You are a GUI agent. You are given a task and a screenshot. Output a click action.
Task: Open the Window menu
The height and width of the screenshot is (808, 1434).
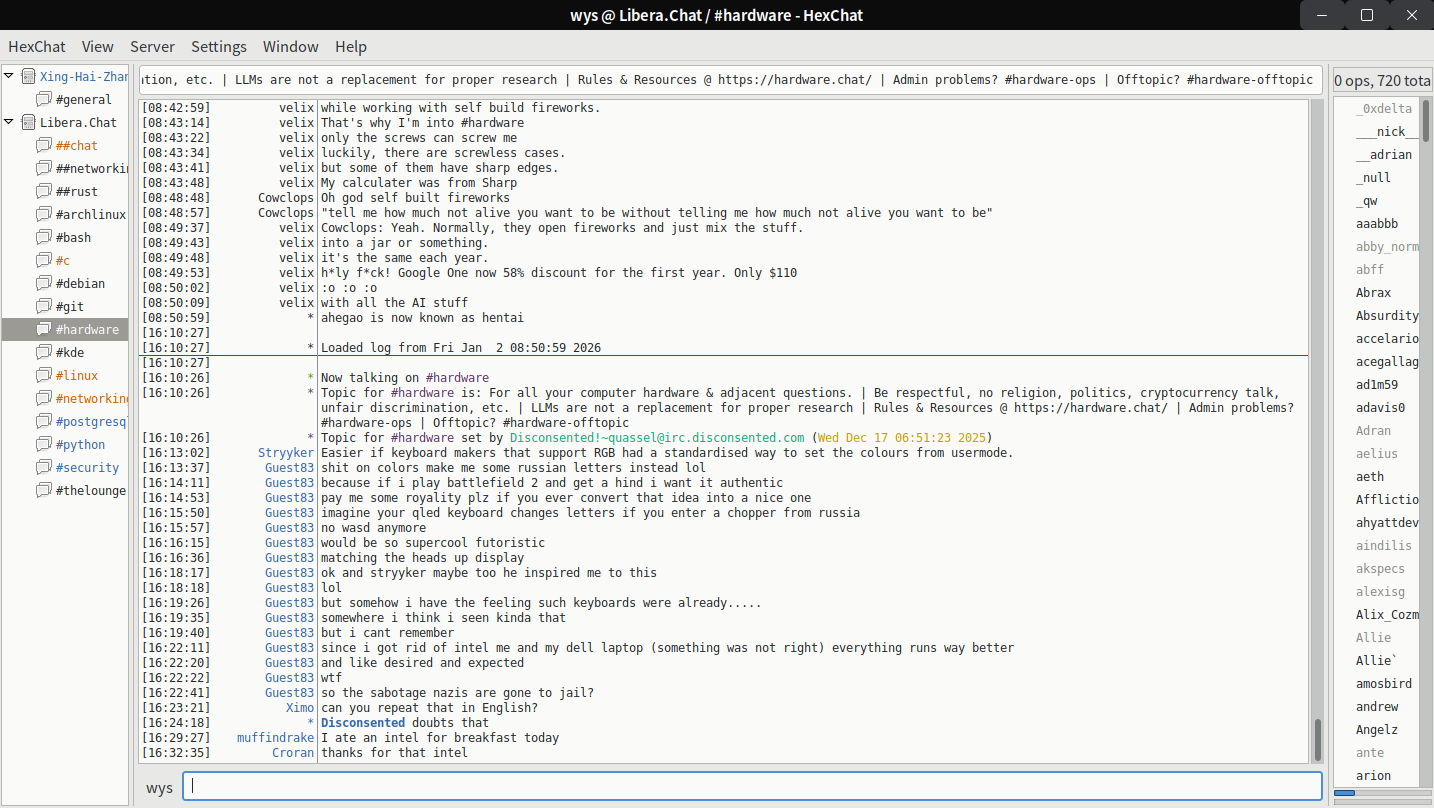pos(290,46)
